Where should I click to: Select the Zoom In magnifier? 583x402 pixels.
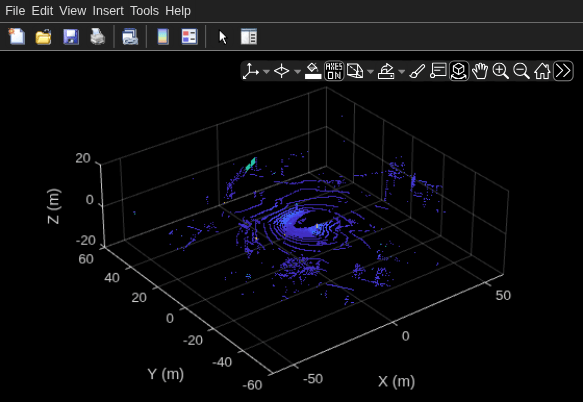(500, 71)
